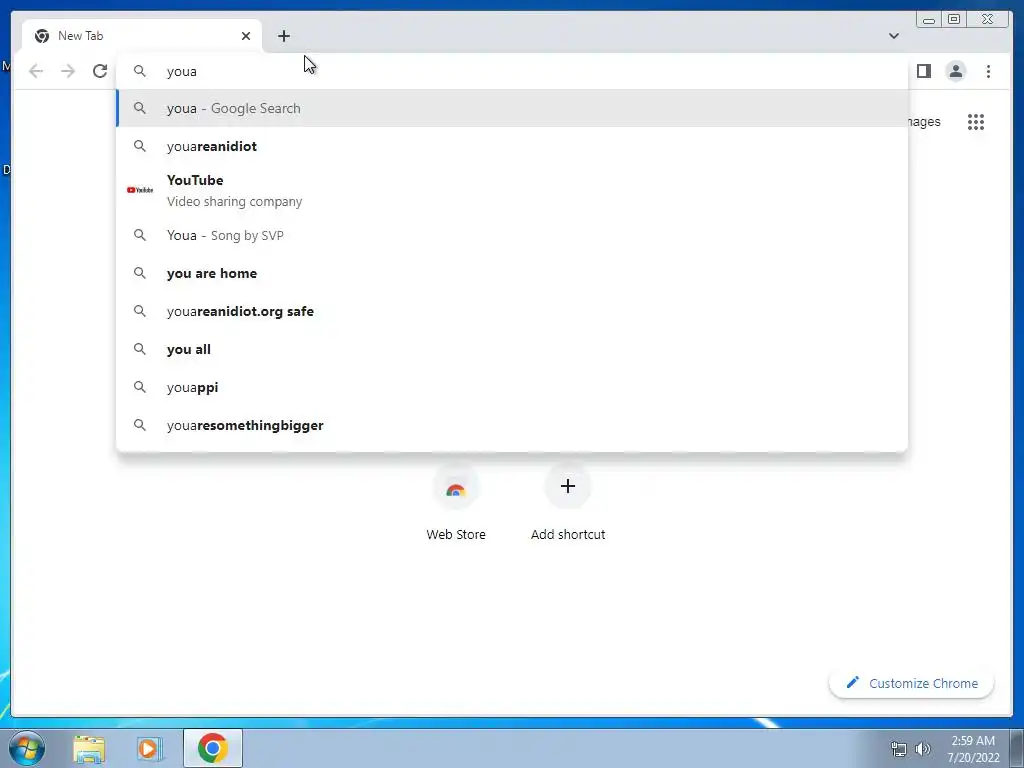Image resolution: width=1024 pixels, height=768 pixels.
Task: Open the Google apps grid
Action: 976,121
